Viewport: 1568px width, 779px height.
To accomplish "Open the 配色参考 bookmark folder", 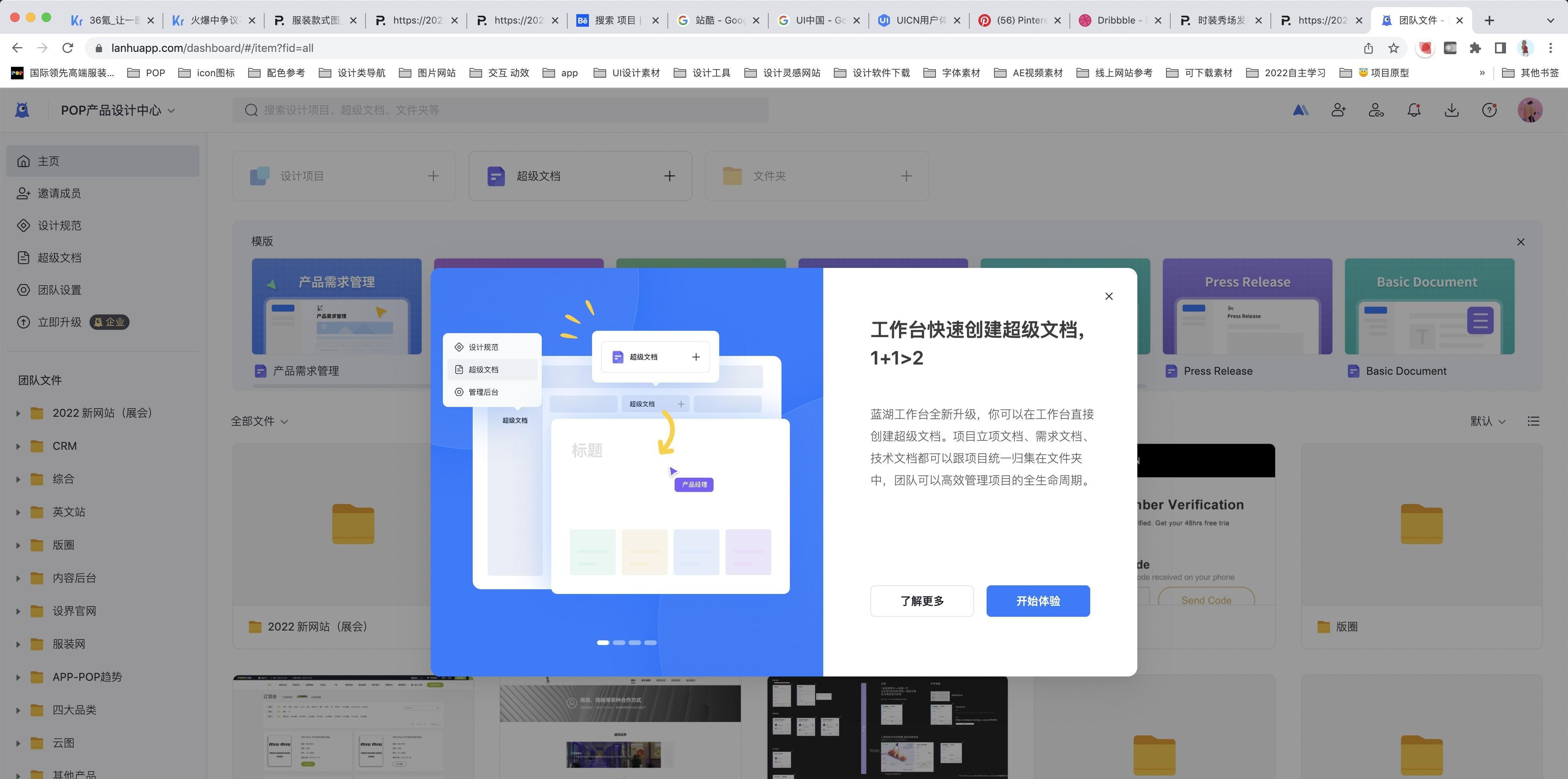I will tap(277, 73).
